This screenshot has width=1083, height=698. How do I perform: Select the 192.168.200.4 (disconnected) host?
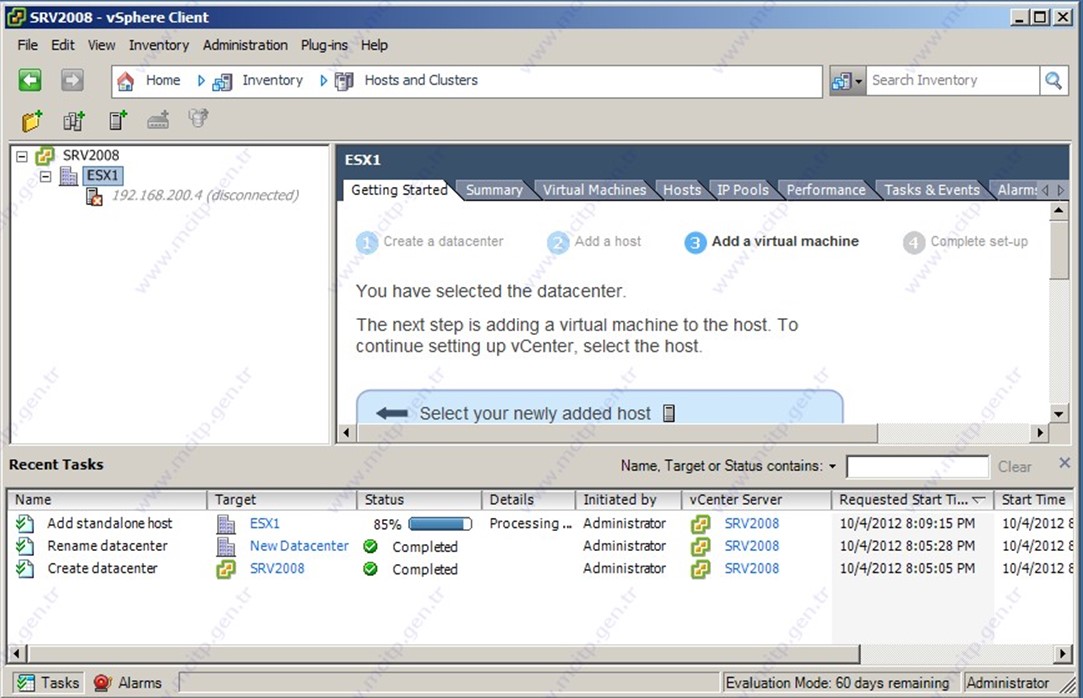(205, 195)
